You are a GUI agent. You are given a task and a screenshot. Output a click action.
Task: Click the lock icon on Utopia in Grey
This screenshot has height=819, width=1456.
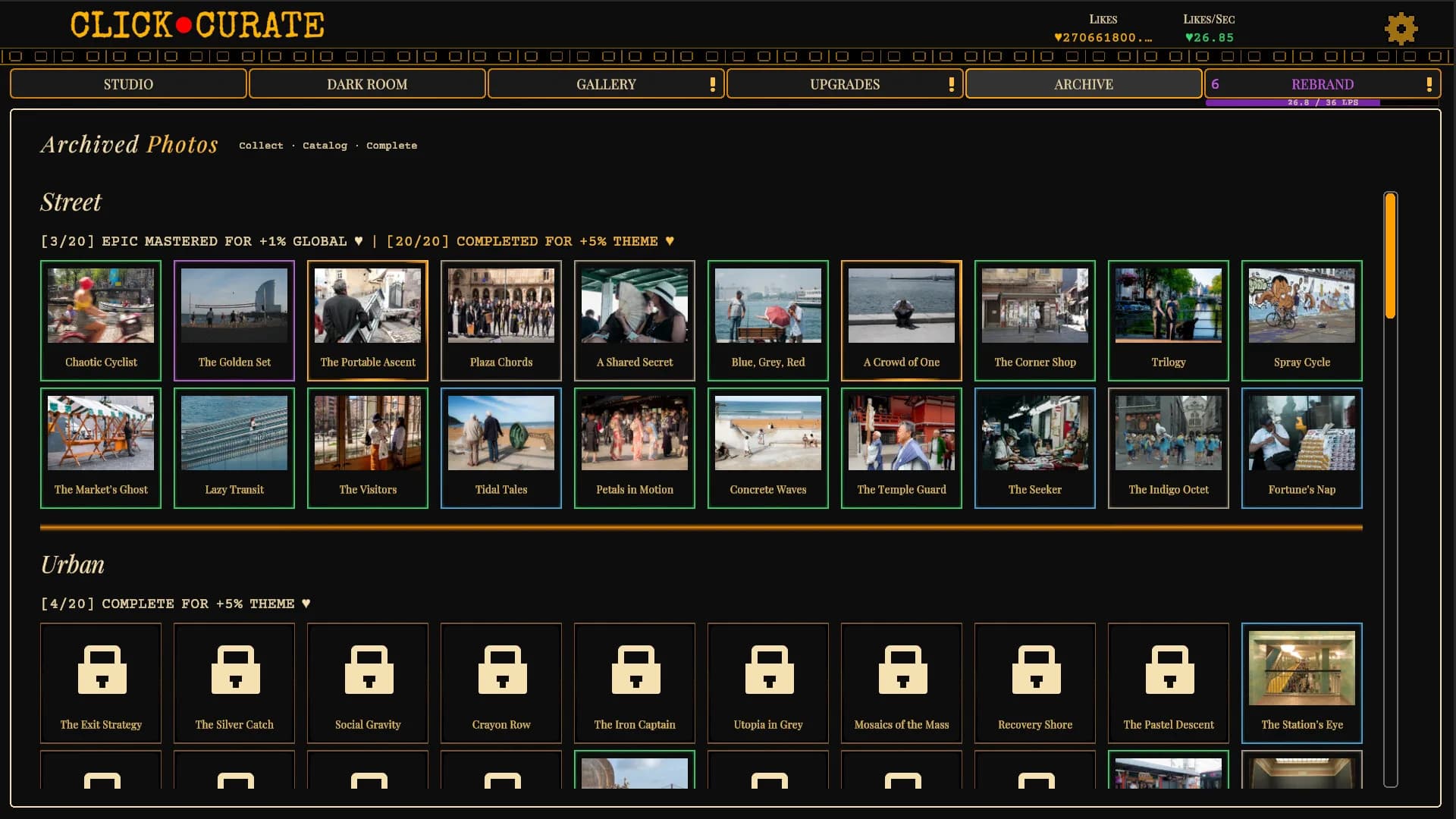(x=769, y=670)
